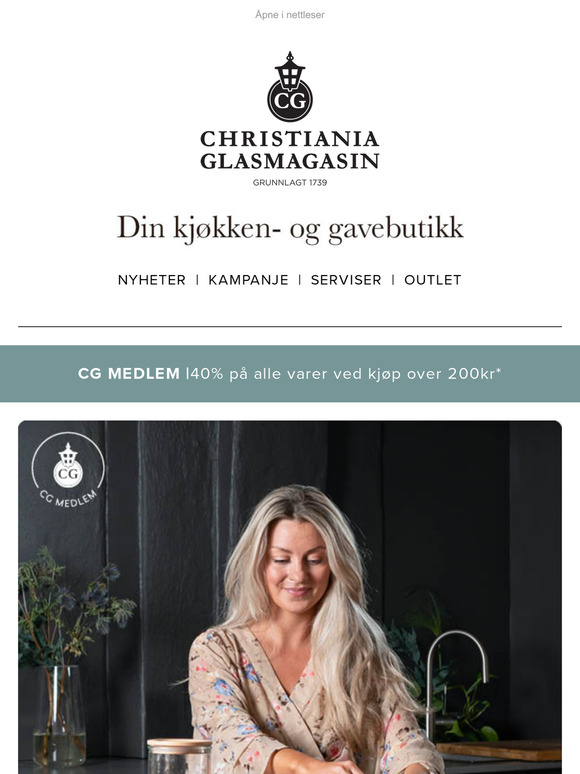Click the white lantern icon inside member badge
580x774 pixels.
pyautogui.click(x=68, y=465)
